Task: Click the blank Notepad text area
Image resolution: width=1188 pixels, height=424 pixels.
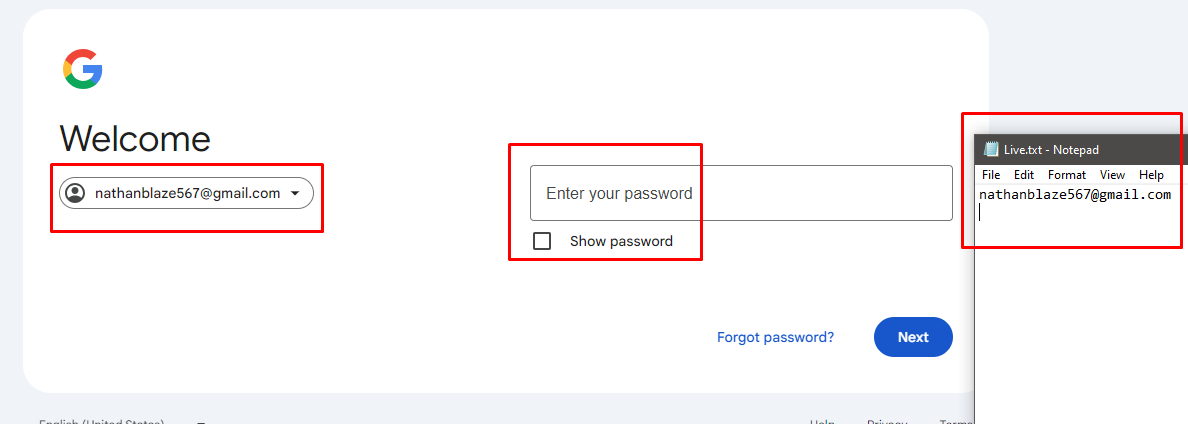Action: tap(1080, 320)
